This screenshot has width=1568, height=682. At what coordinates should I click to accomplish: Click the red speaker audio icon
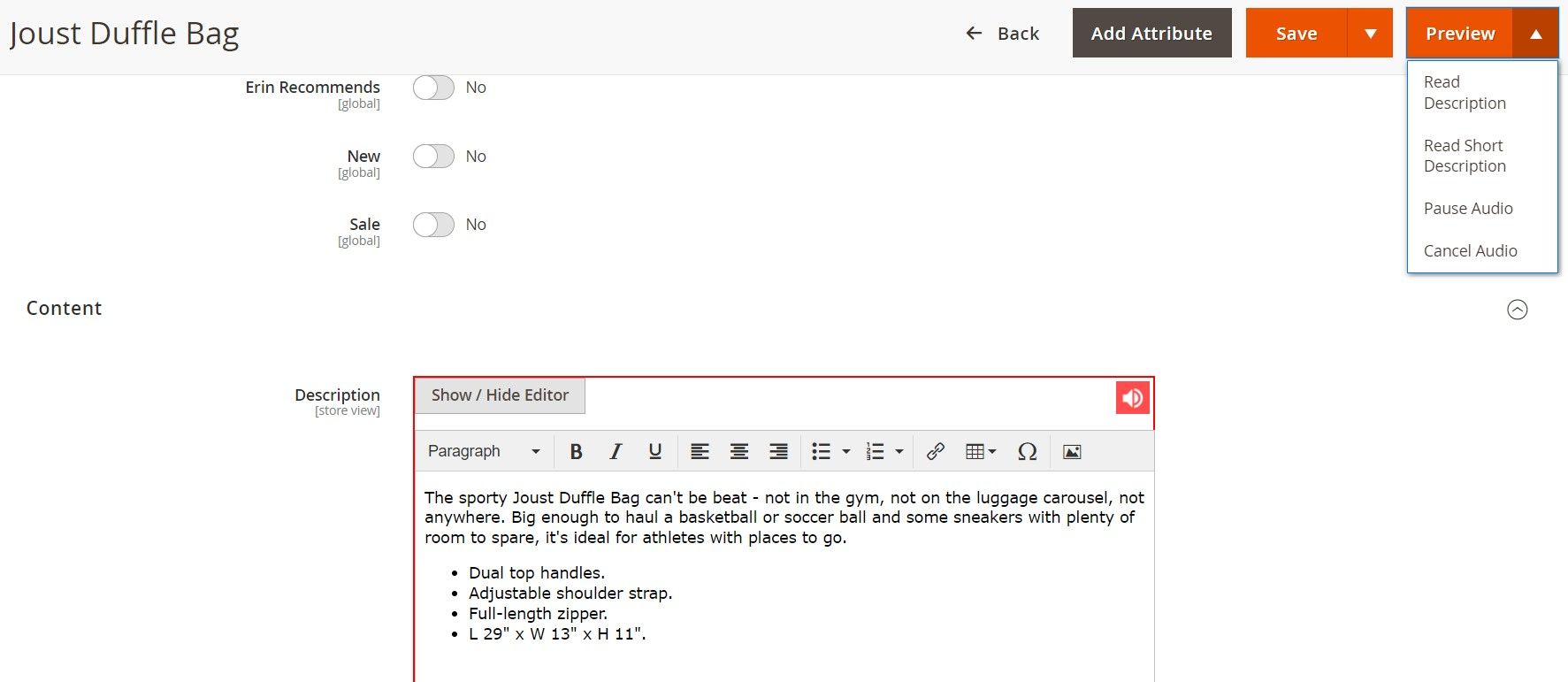click(1132, 398)
